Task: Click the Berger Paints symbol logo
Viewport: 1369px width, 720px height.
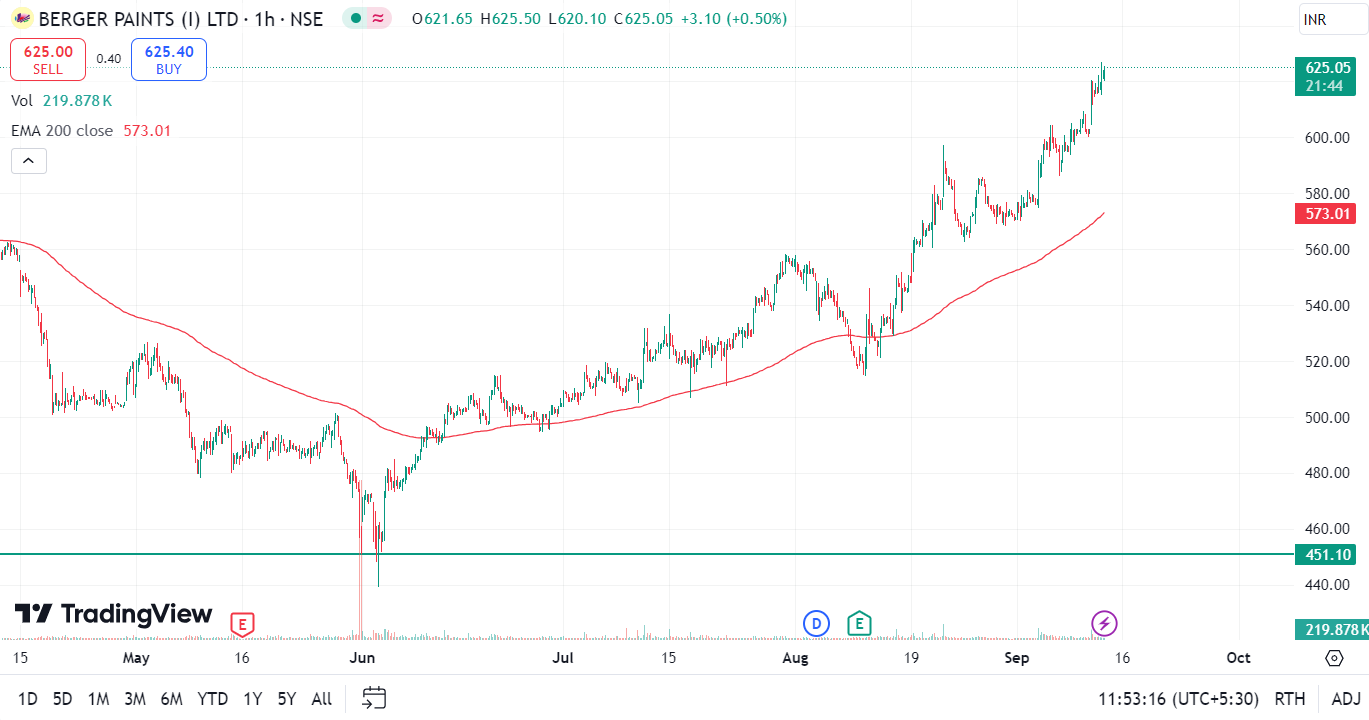Action: 21,18
